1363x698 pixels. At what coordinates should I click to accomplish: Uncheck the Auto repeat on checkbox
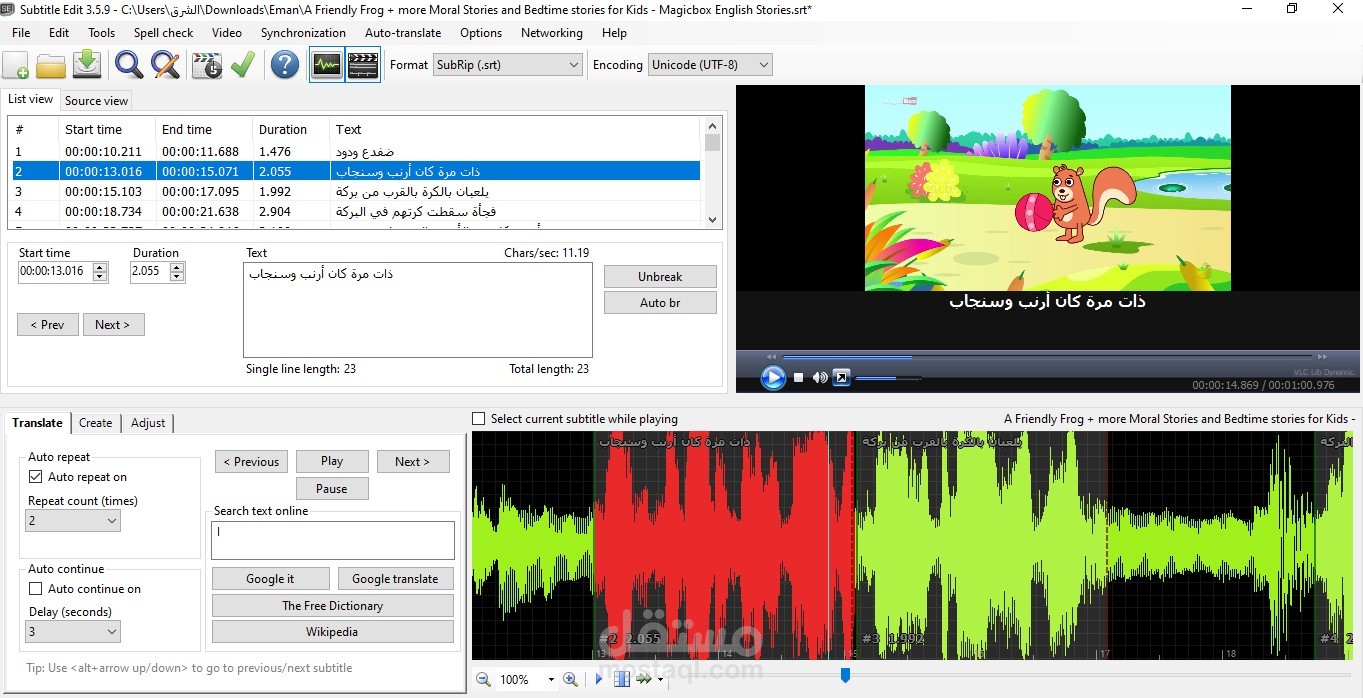pos(36,477)
